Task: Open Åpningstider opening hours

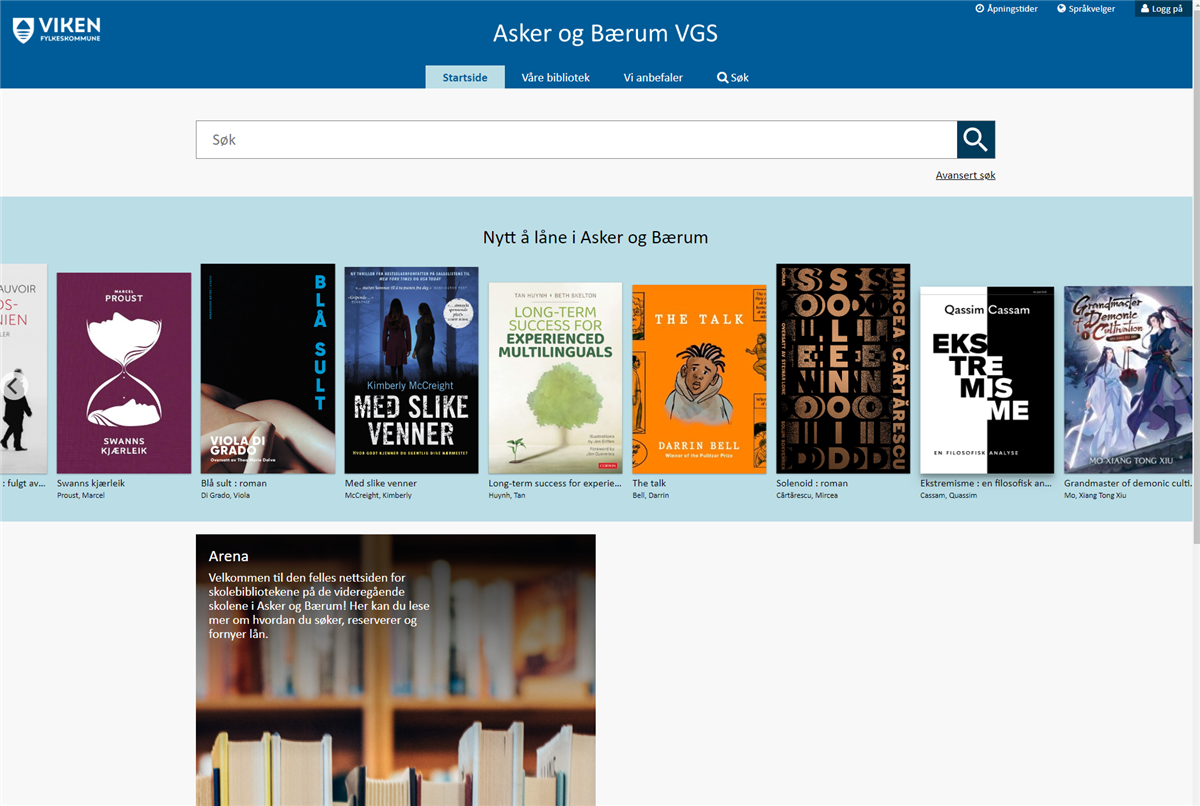Action: [1006, 9]
